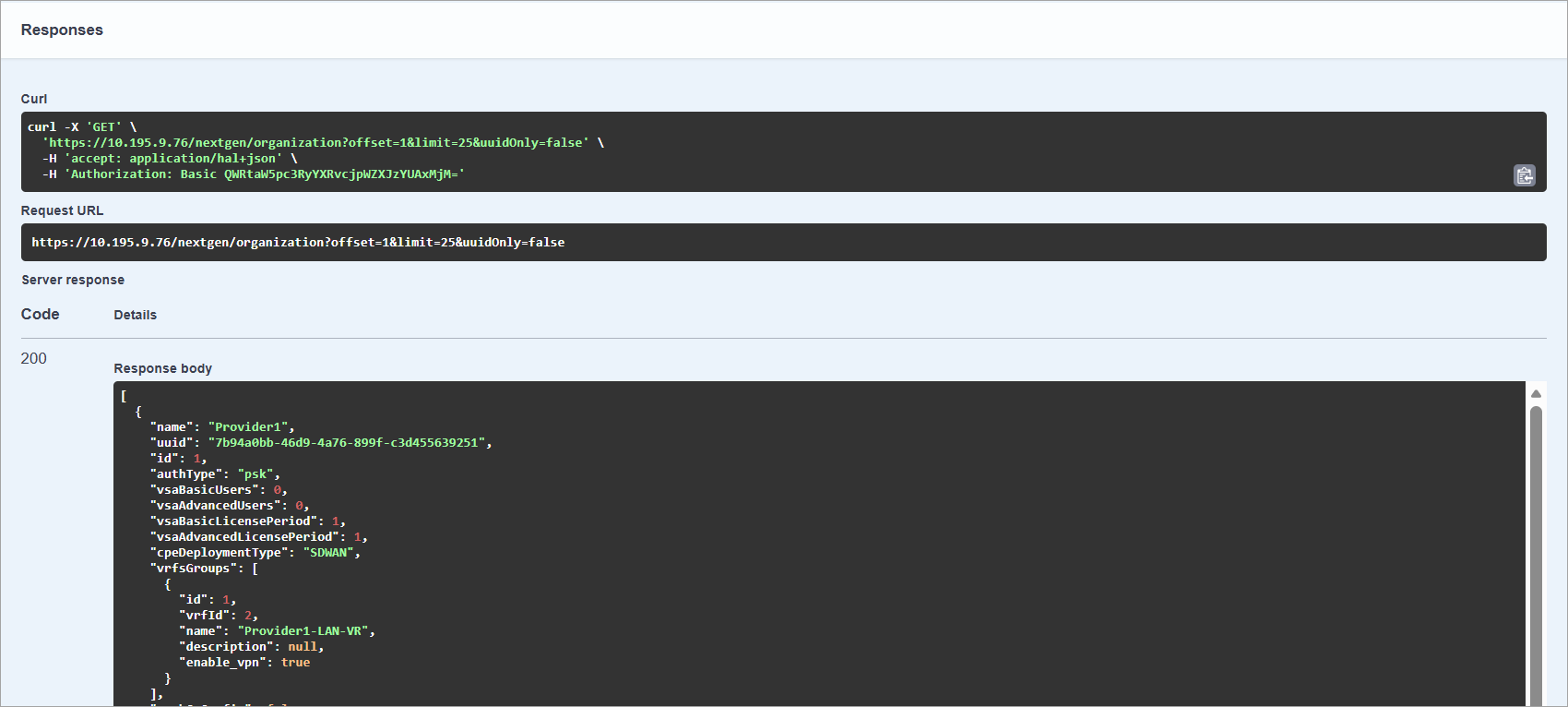Click the Request URL label
Image resolution: width=1568 pixels, height=707 pixels.
pyautogui.click(x=62, y=210)
